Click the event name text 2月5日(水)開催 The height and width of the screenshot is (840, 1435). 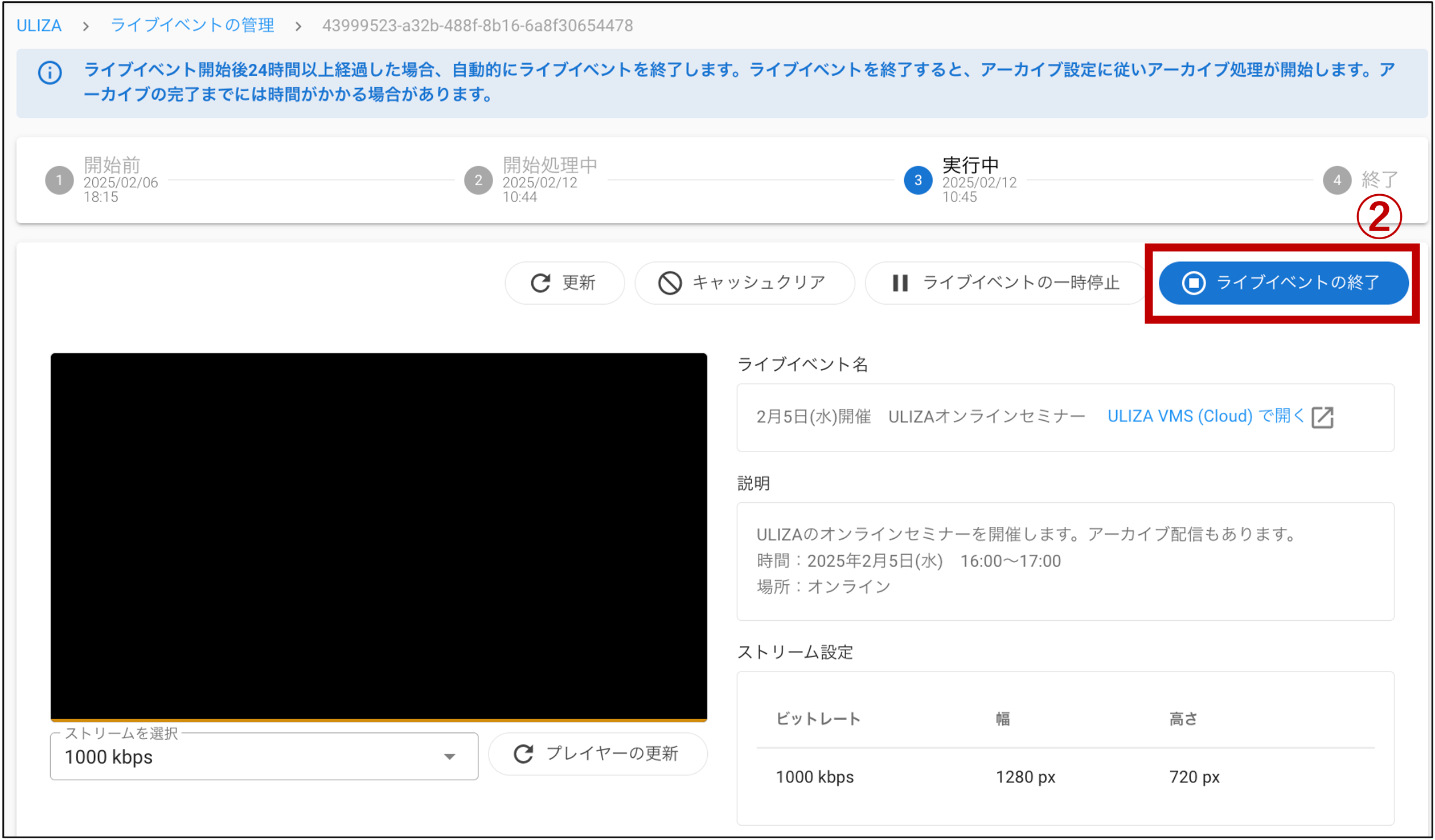[x=814, y=417]
